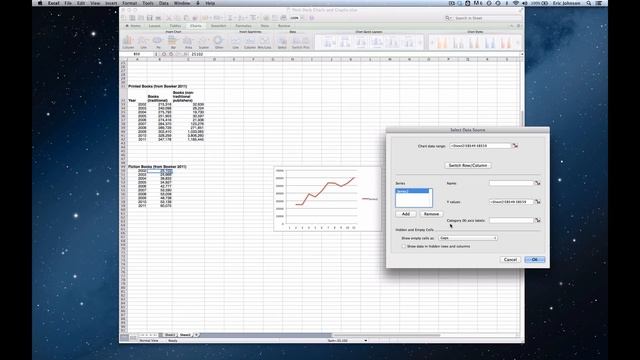This screenshot has height=360, width=640.
Task: Select the Sheet2 worksheet tab
Action: [185, 335]
